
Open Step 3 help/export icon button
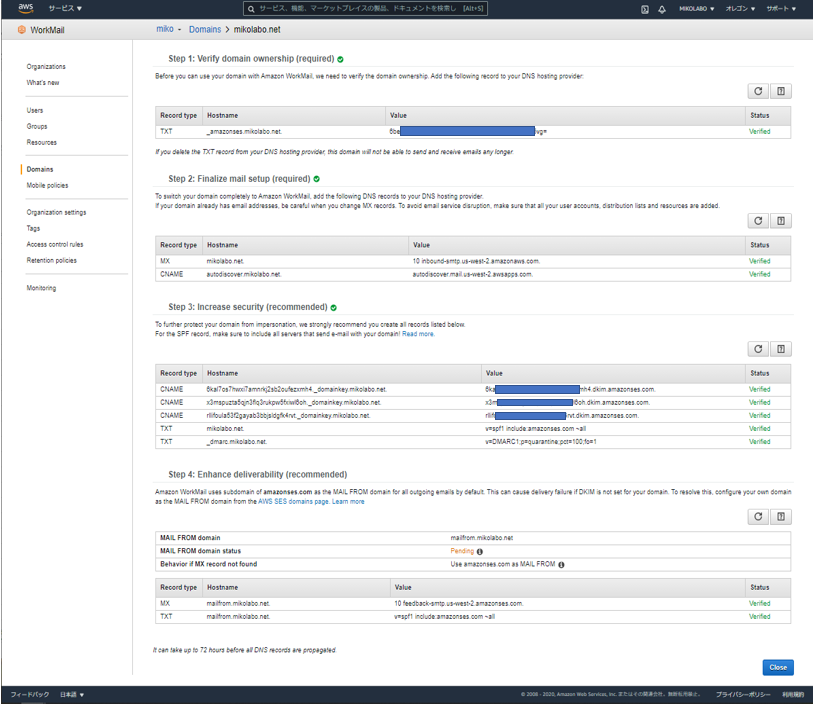781,349
